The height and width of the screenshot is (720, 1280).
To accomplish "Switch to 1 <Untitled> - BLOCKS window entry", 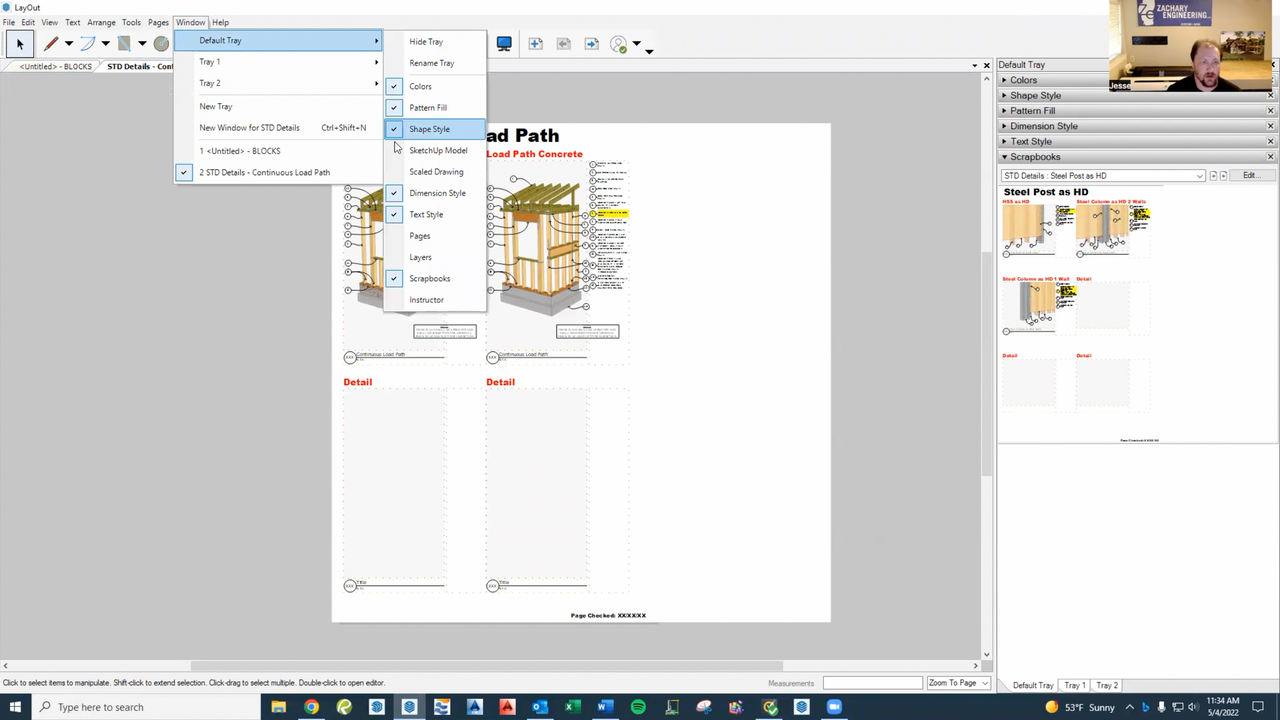I will [279, 151].
